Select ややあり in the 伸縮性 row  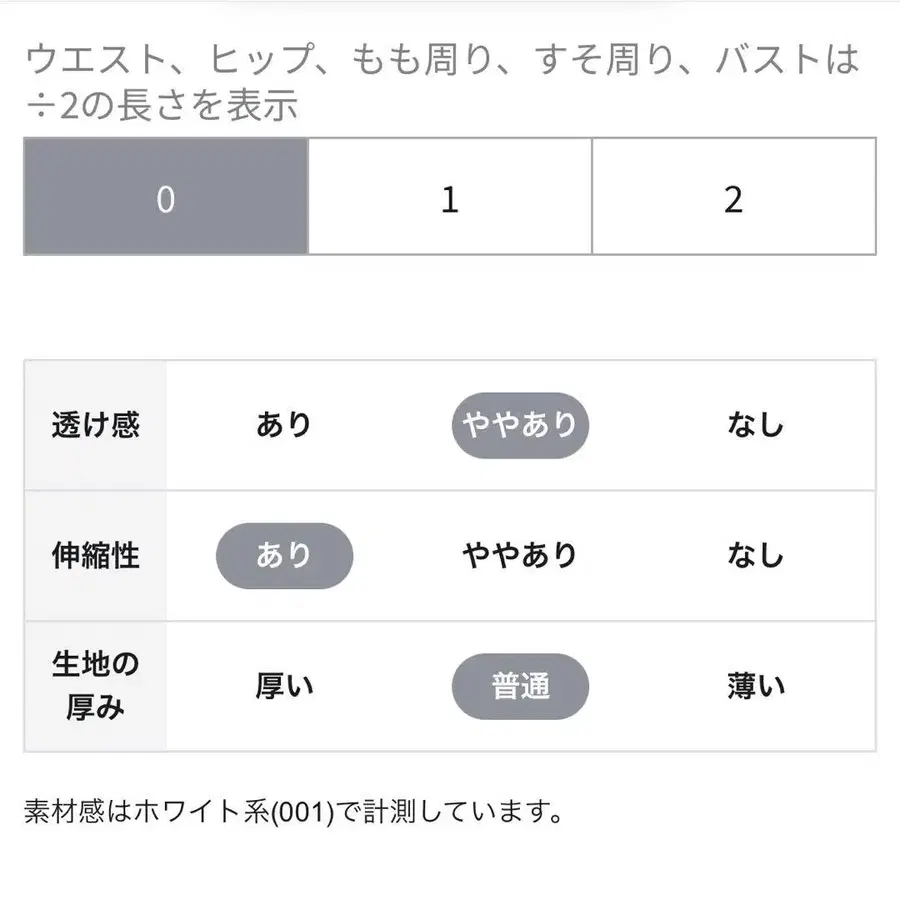(520, 554)
